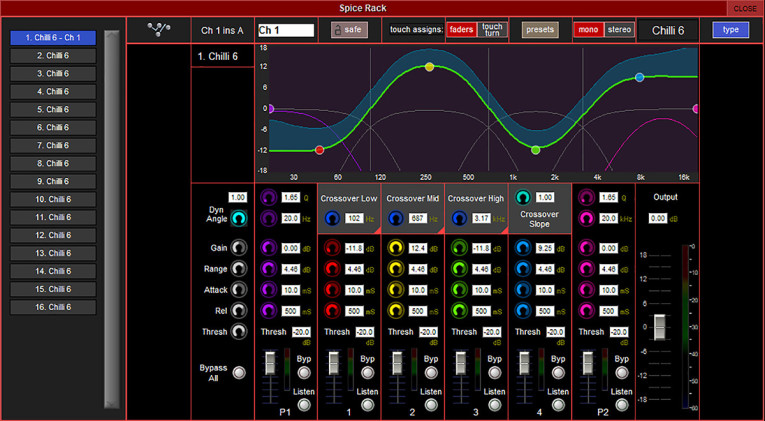Click the Ch 1 ins A label
This screenshot has height=421, width=765.
point(222,30)
